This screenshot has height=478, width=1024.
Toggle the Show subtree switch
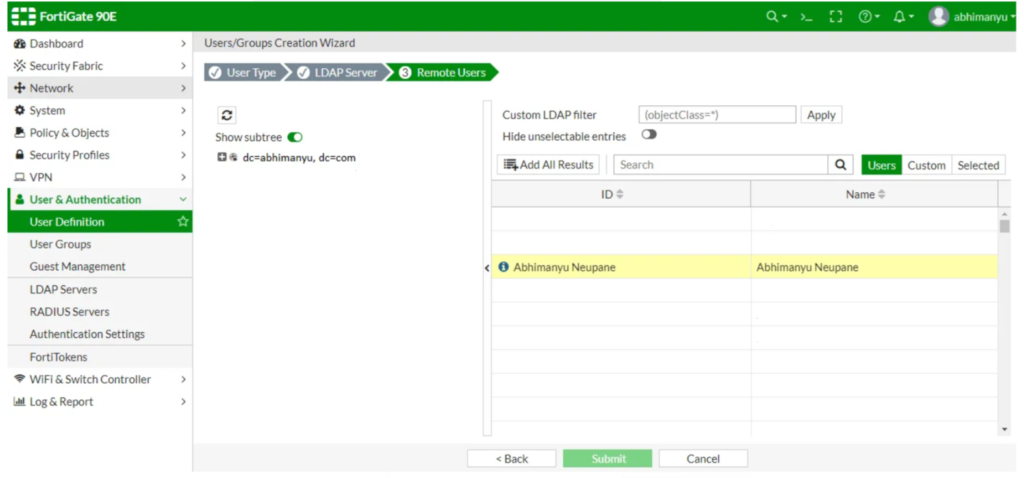coord(295,138)
